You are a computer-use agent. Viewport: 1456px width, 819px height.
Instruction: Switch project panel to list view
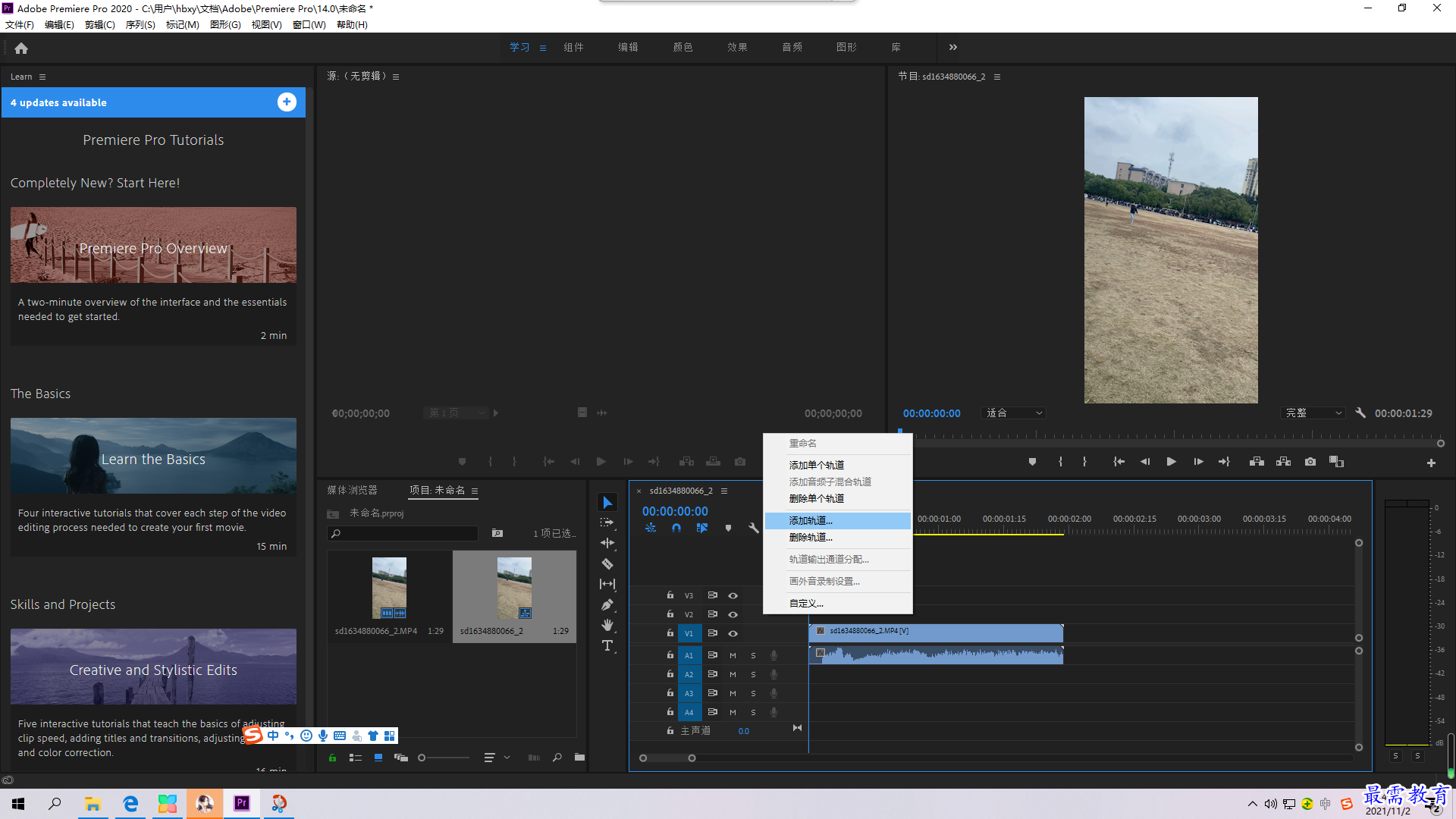coord(355,758)
